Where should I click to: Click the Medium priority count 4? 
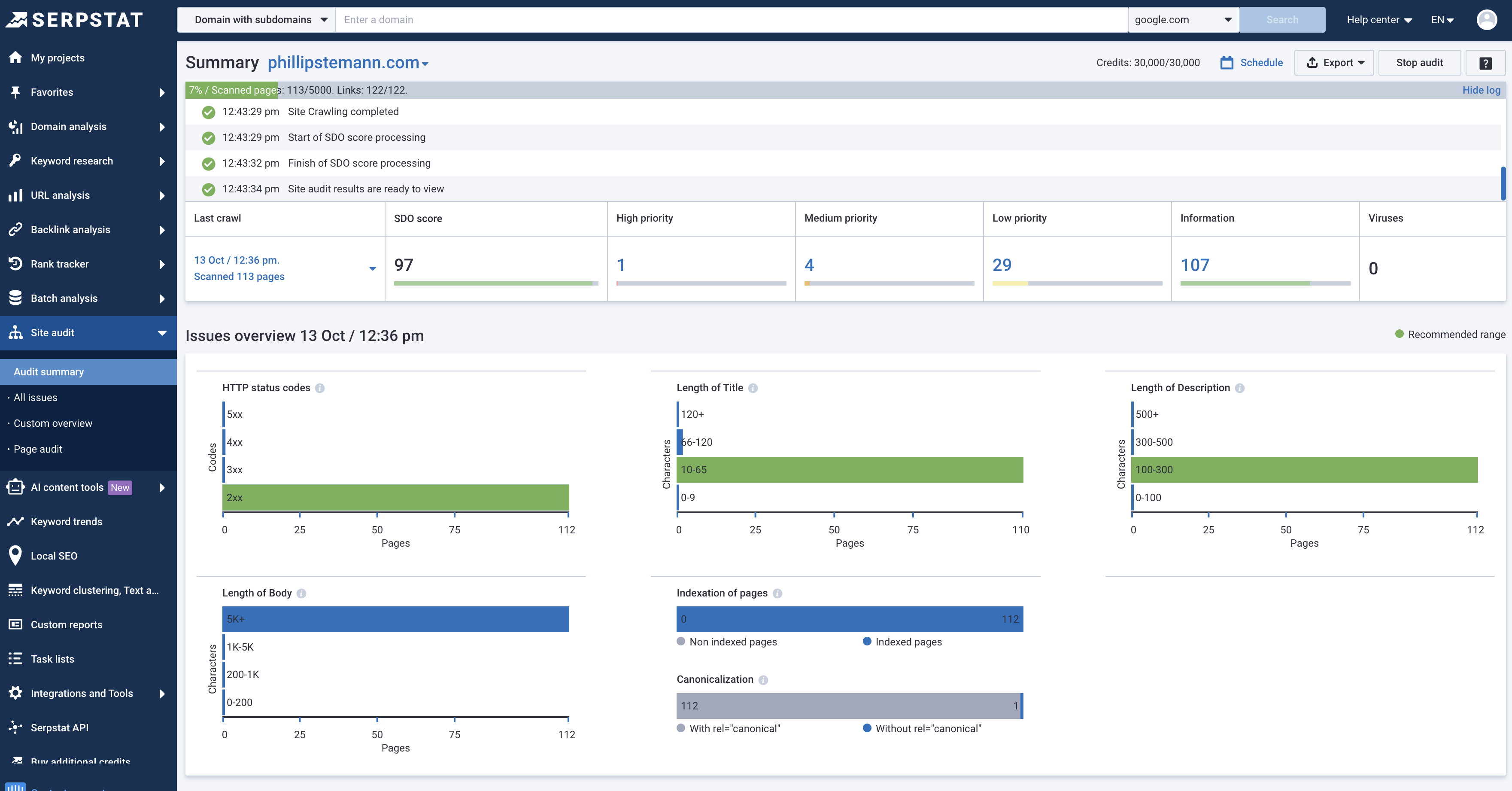click(809, 265)
